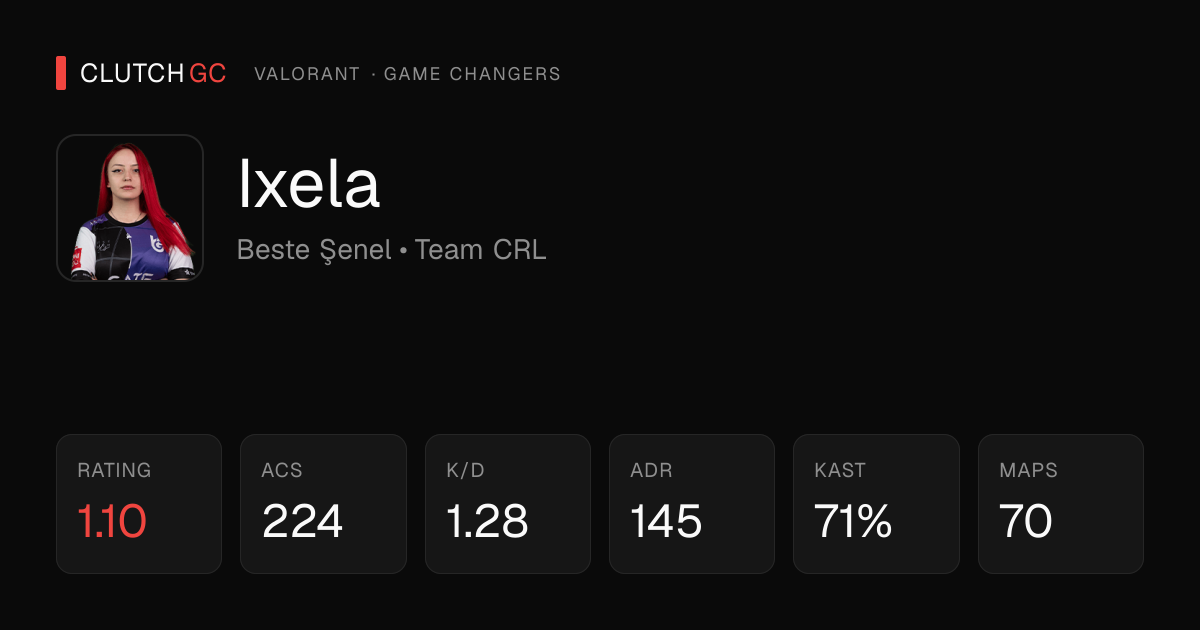Open the Team CRL link
The width and height of the screenshot is (1200, 630).
coord(480,250)
